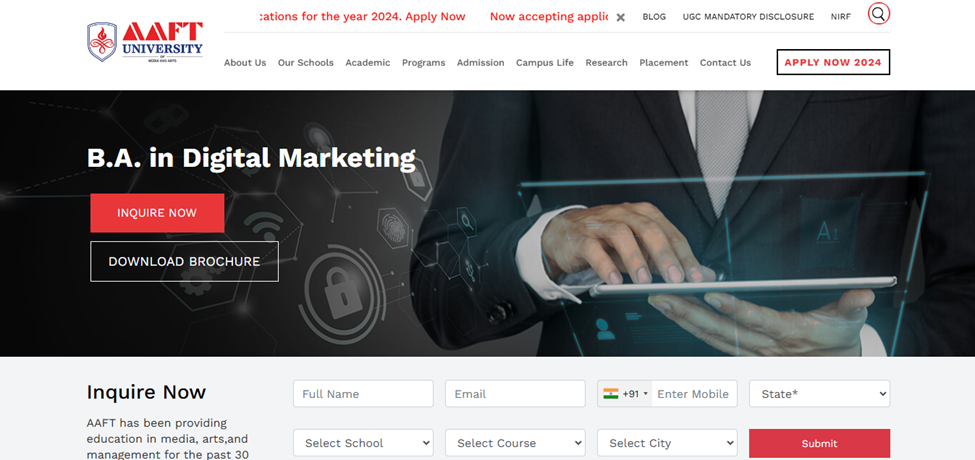Click the red Inquire Now button

(157, 213)
